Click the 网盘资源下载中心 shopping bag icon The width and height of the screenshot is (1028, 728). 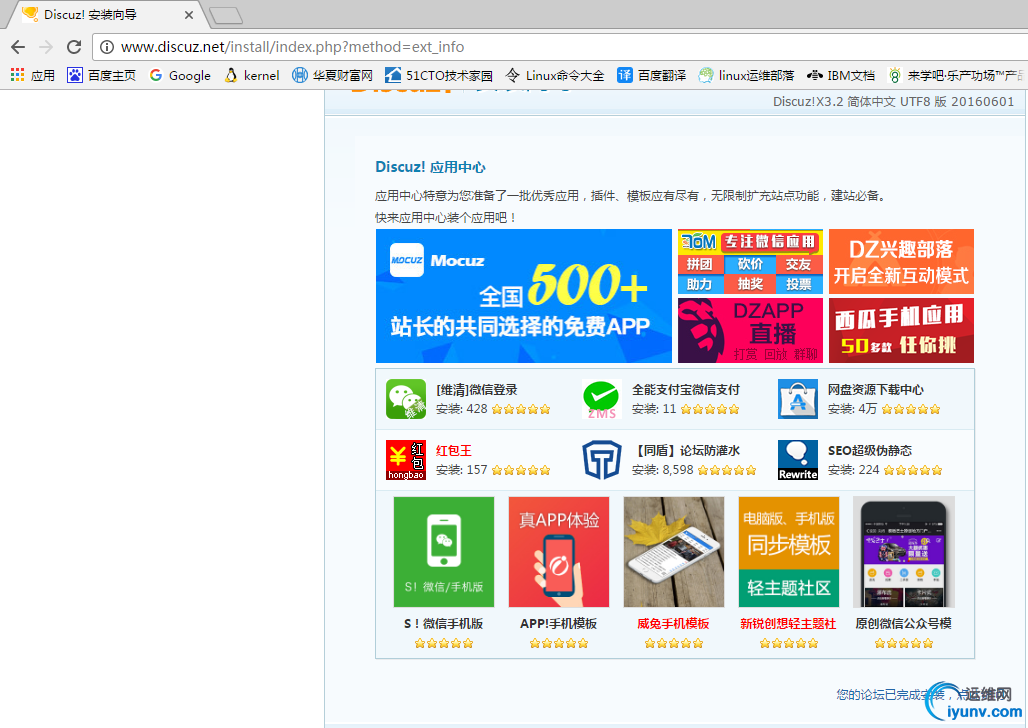point(798,399)
